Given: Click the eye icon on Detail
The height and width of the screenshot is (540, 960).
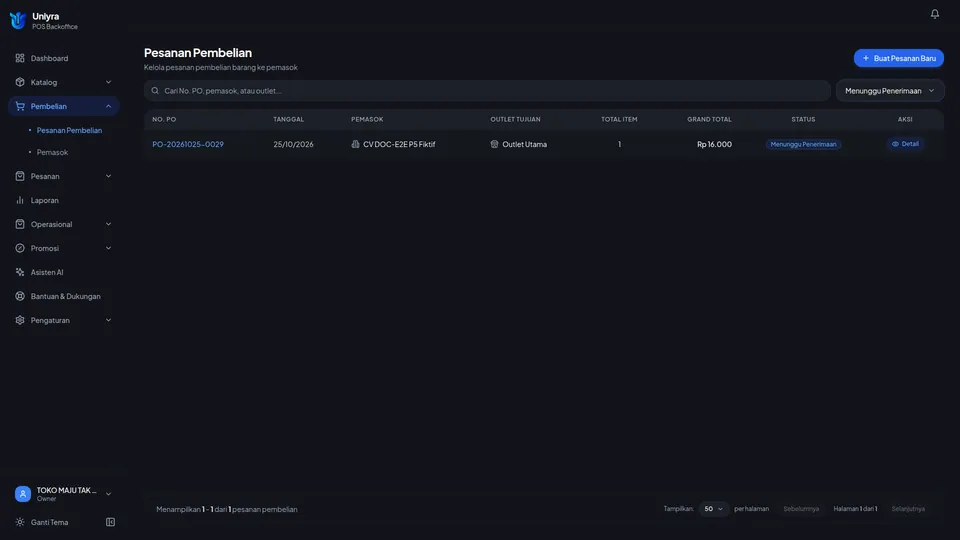Looking at the screenshot, I should click(895, 144).
